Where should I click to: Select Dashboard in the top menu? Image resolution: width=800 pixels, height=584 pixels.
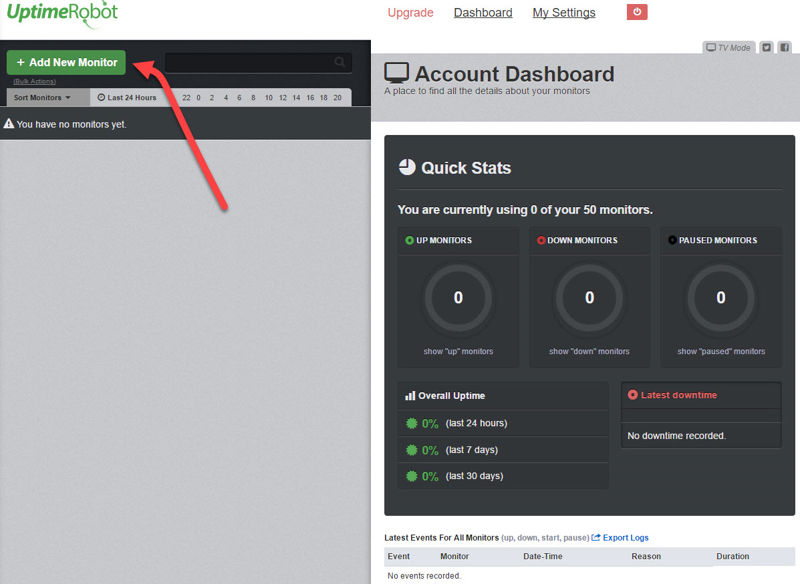(483, 12)
